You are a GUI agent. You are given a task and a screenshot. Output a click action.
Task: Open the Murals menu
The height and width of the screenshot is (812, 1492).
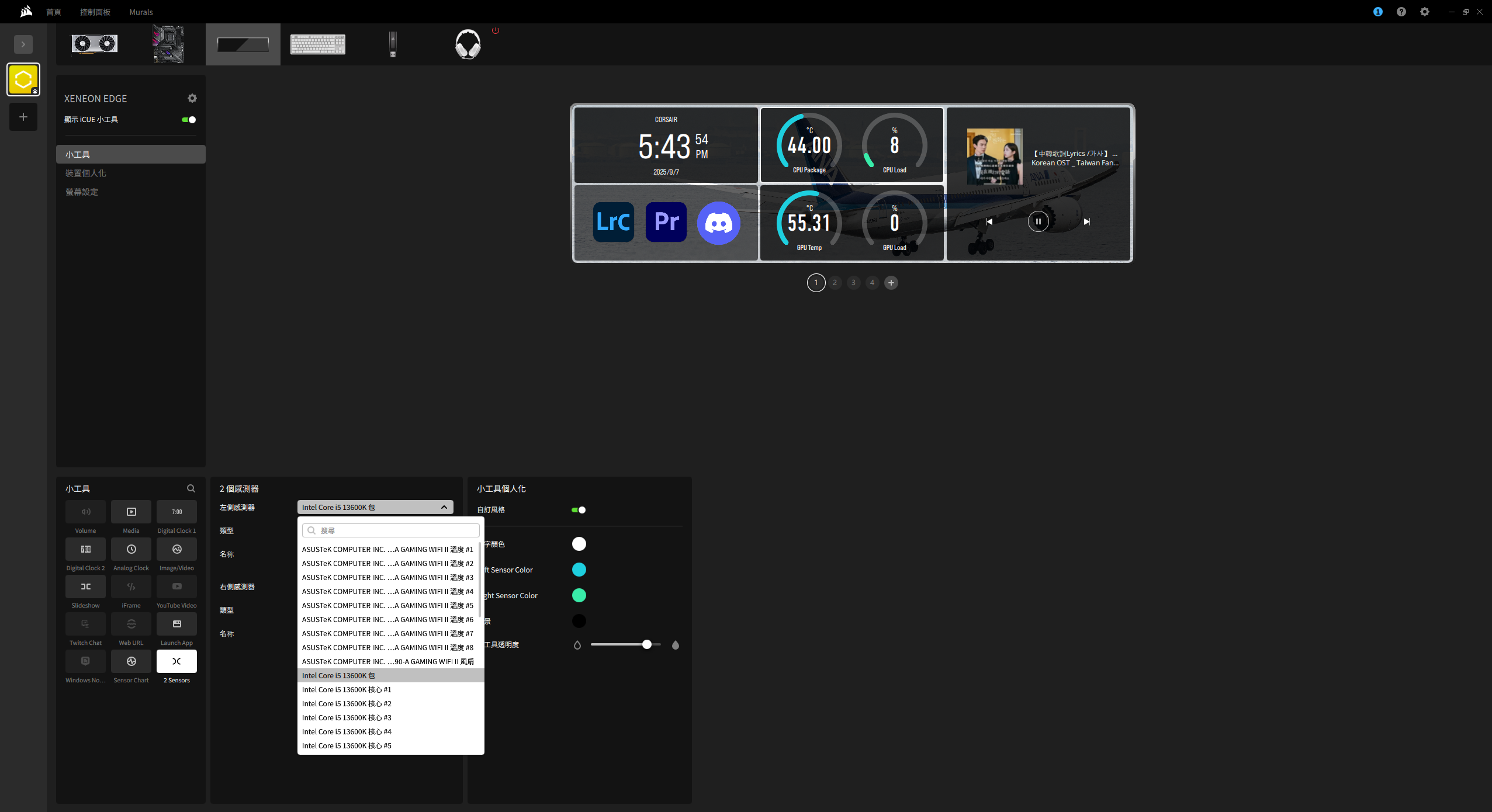coord(141,12)
